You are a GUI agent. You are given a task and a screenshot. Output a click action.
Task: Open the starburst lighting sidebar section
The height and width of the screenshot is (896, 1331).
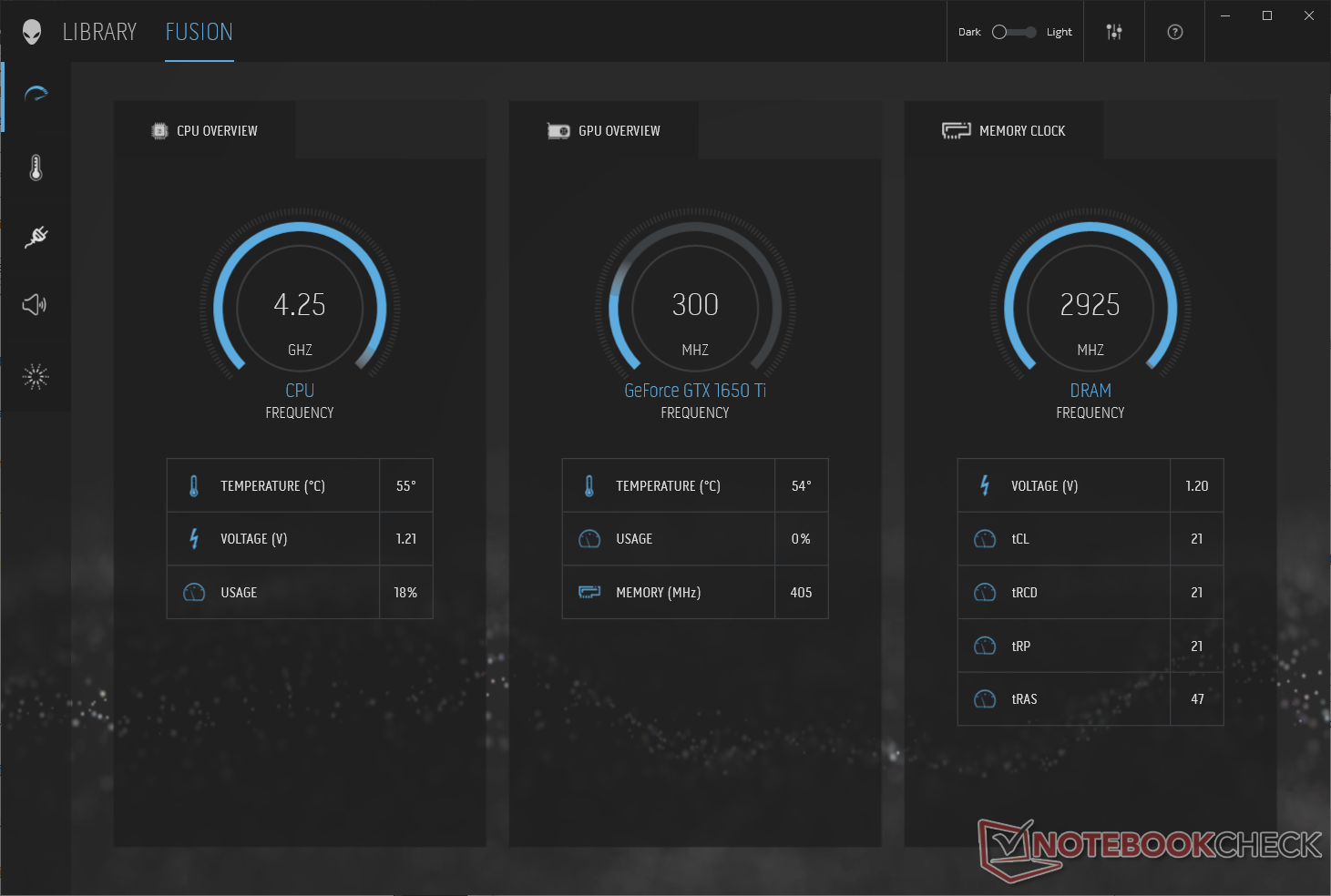(36, 376)
